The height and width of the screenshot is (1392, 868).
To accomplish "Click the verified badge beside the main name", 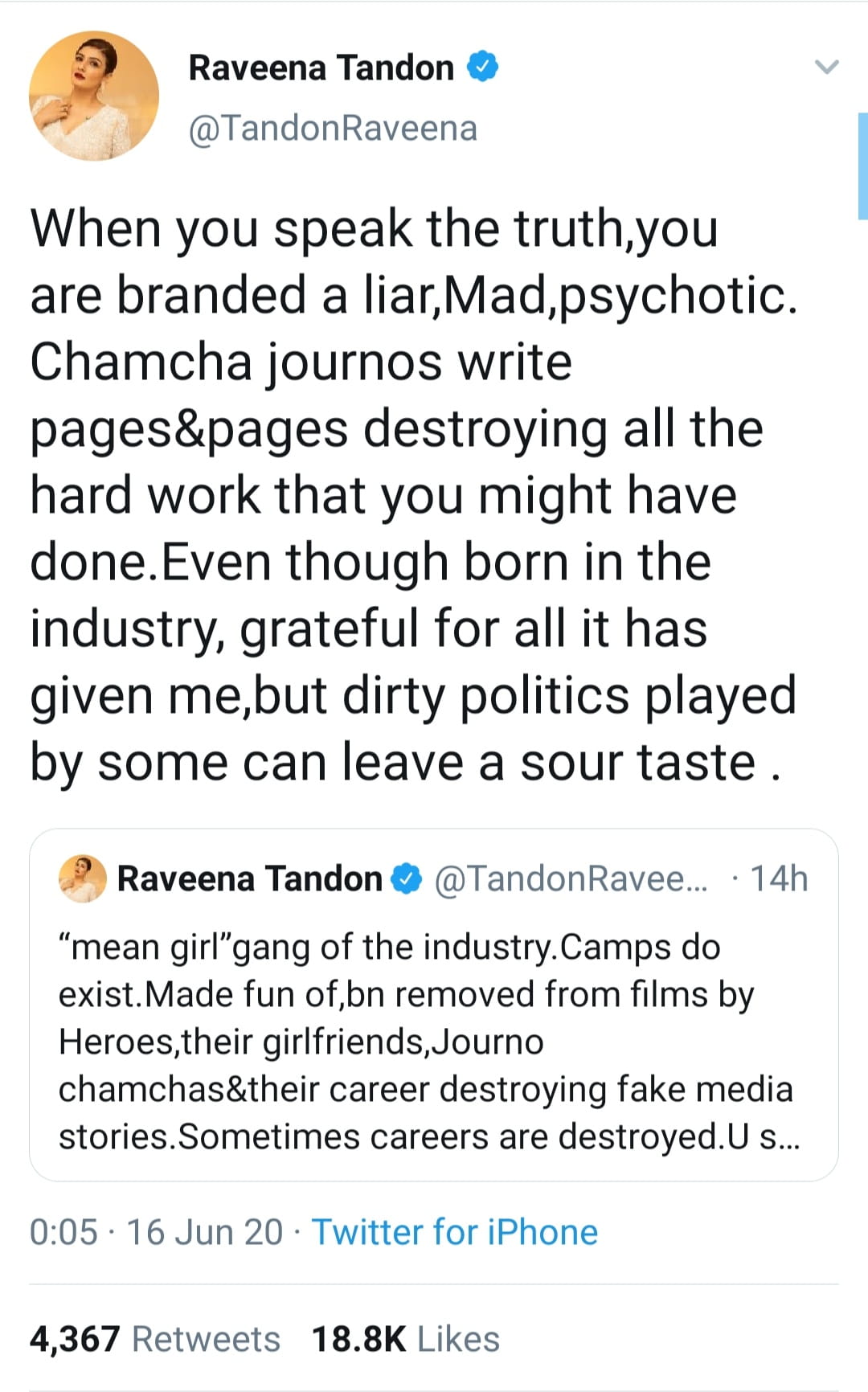I will [482, 67].
